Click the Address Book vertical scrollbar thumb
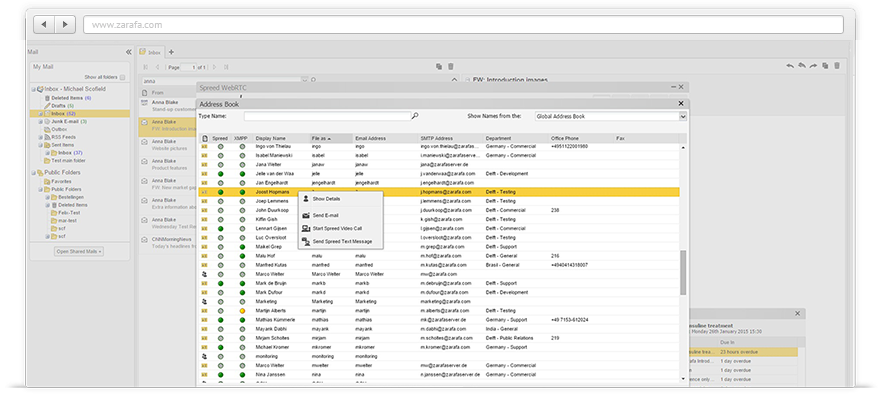The width and height of the screenshot is (884, 394). pyautogui.click(x=683, y=273)
